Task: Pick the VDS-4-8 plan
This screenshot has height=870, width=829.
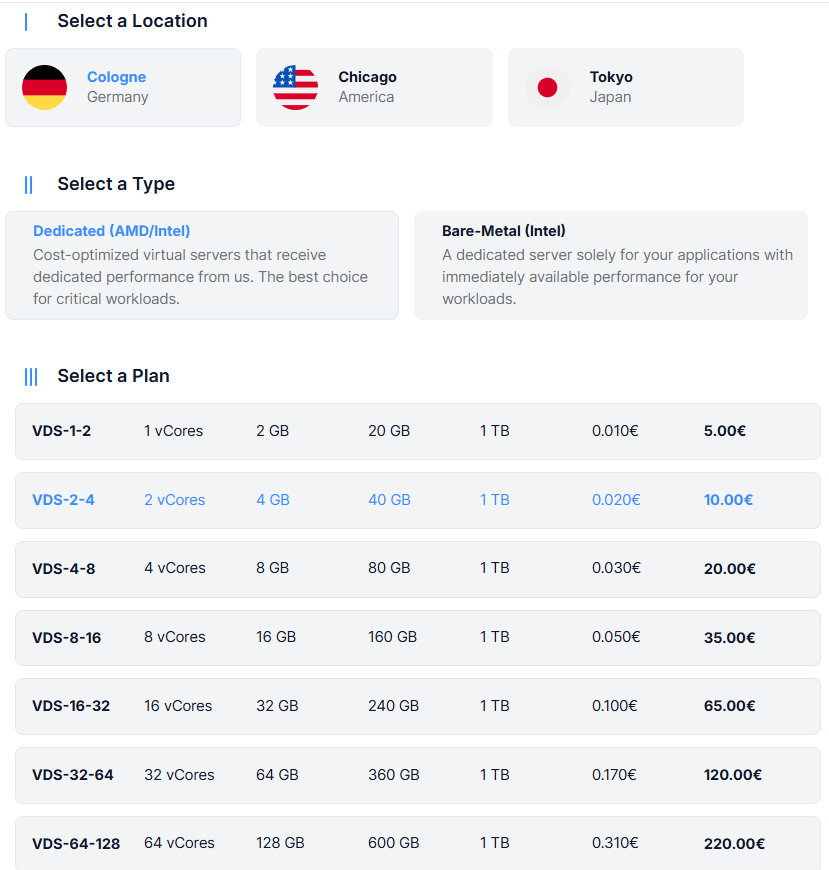Action: 417,568
